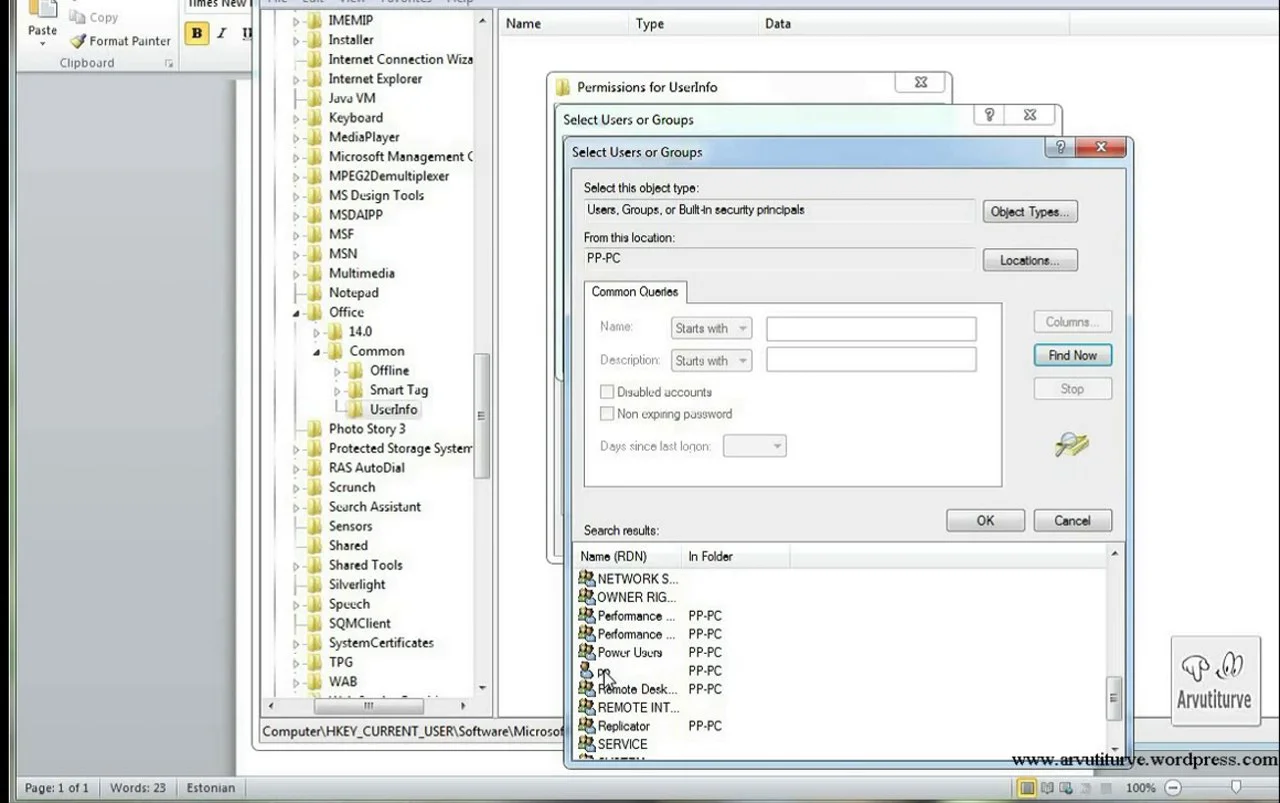Screen dimensions: 1280x803
Task: Click Speech folder icon in registry tree
Action: [316, 604]
